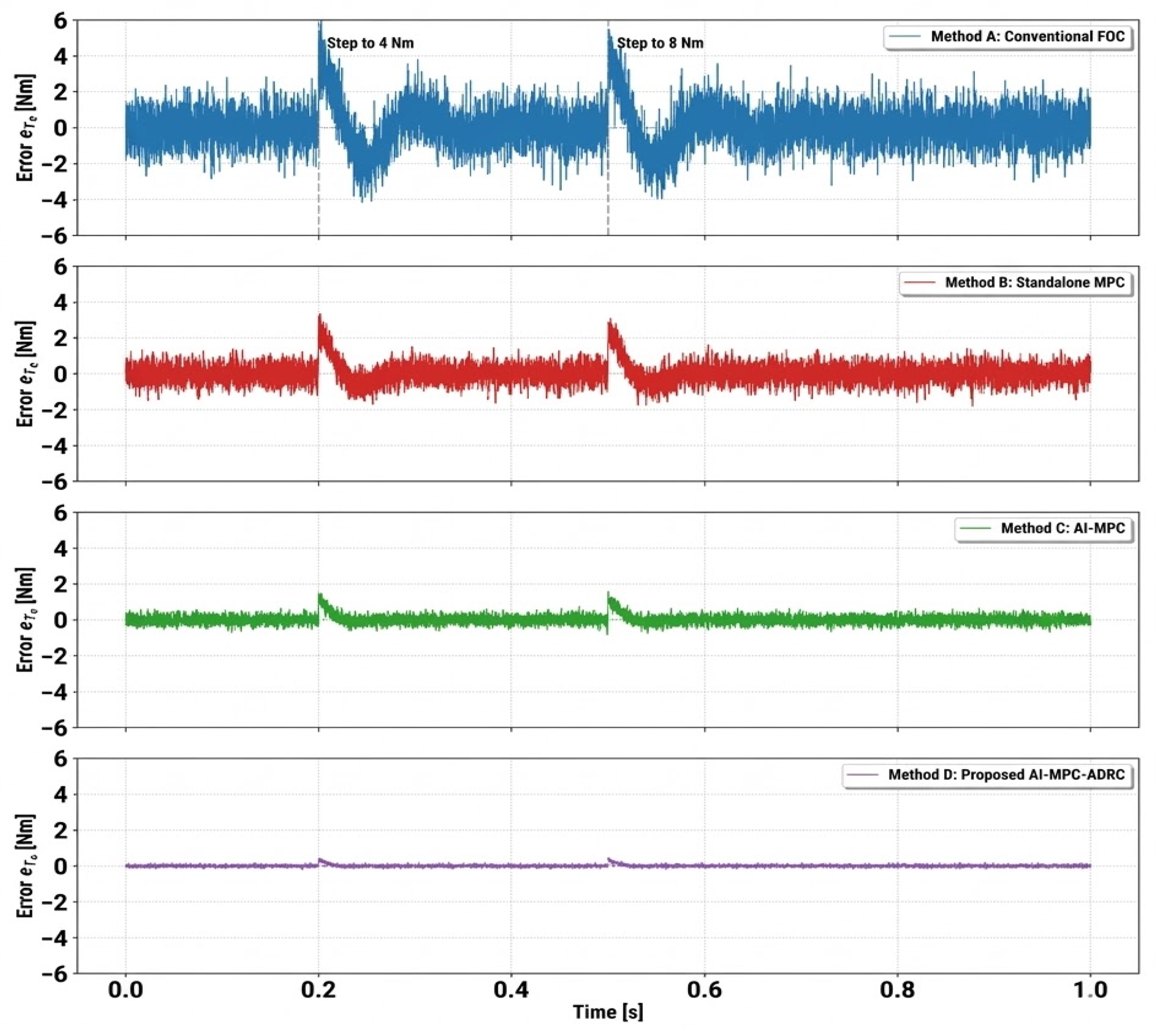Click the Method B plot's Error y-axis label
Viewport: 1159px width, 1036px height.
click(x=26, y=374)
